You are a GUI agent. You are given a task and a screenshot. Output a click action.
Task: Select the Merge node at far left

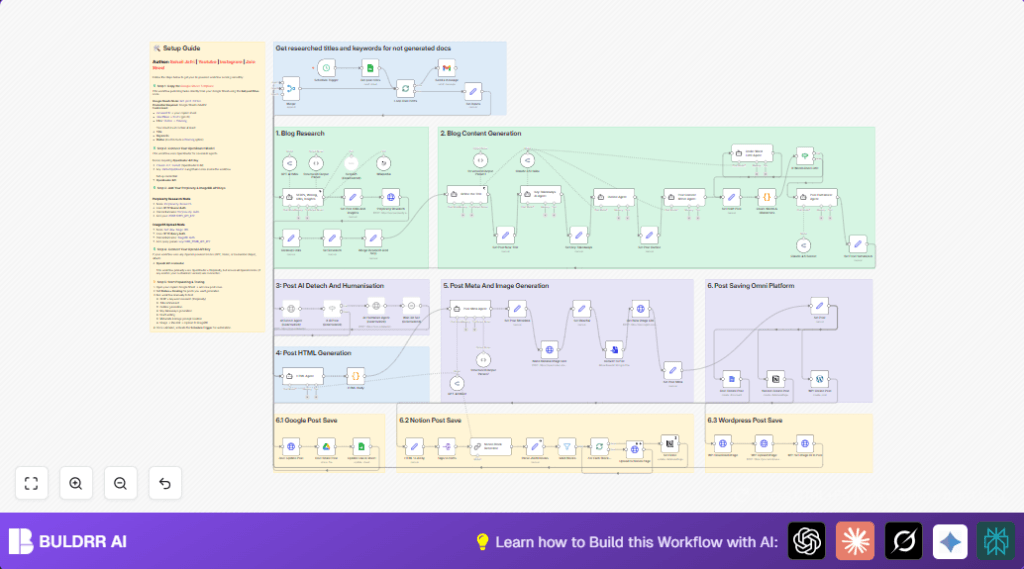pos(290,87)
